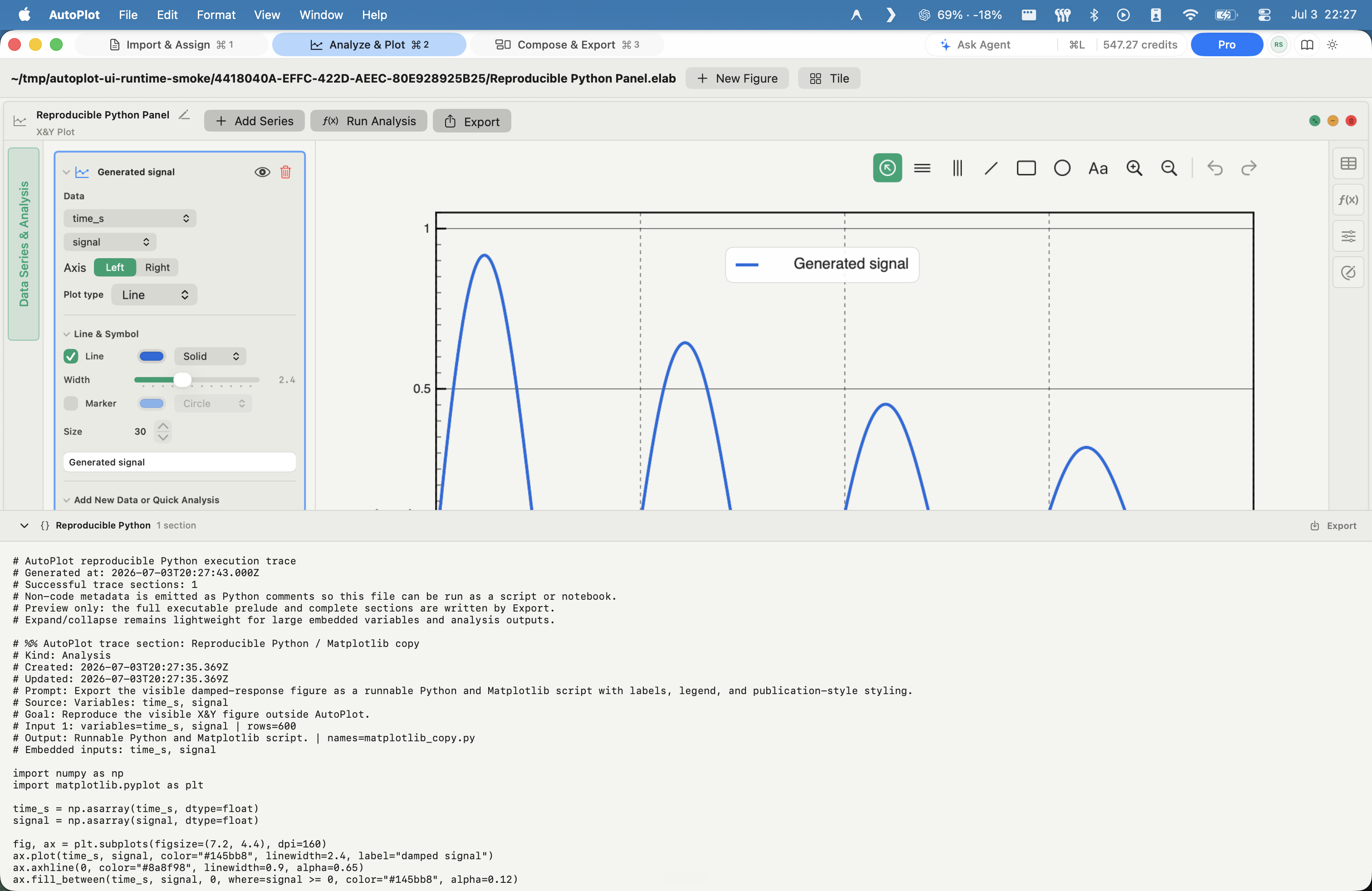Open the data table side panel icon
Screen dimensions: 1372x891
pos(1348,164)
